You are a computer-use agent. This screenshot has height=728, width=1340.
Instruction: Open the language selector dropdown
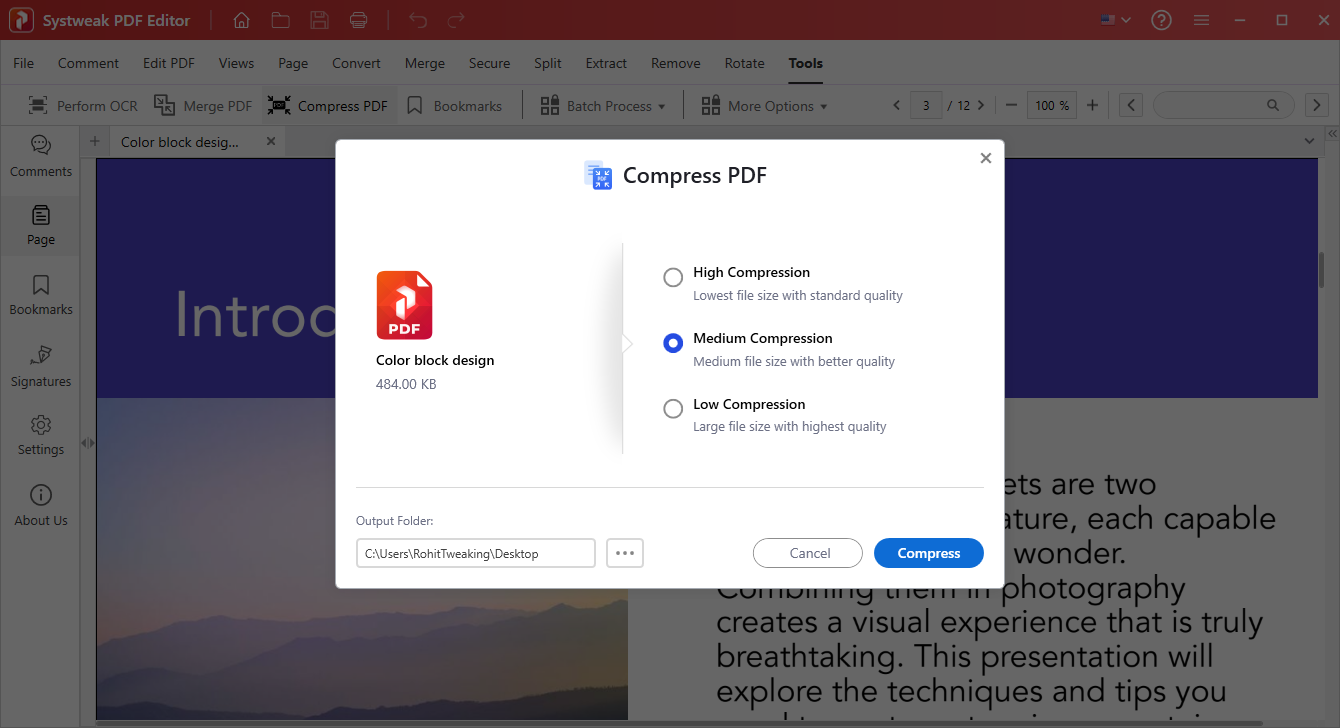1114,19
